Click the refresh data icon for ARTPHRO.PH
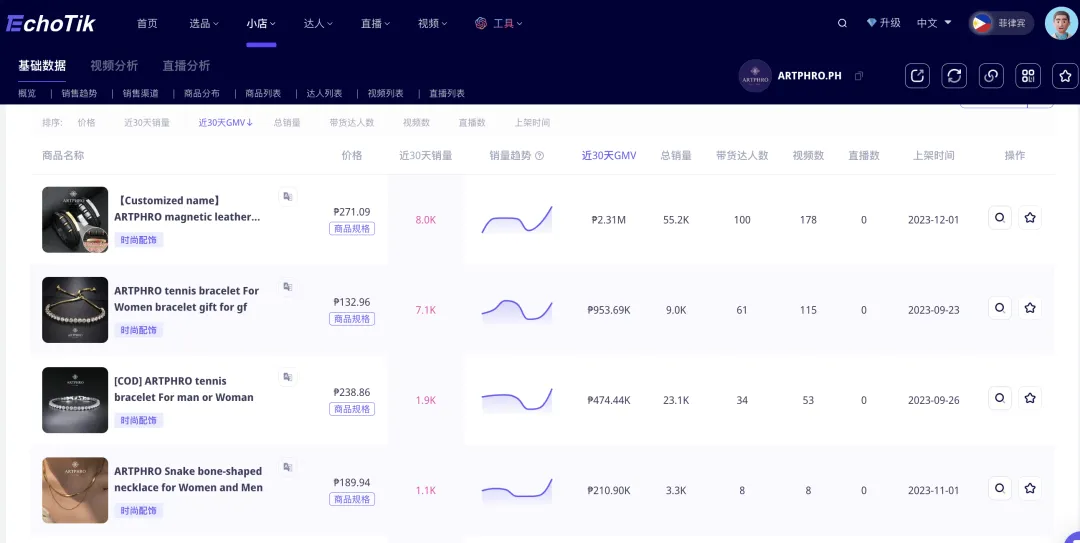1080x543 pixels. (x=954, y=76)
